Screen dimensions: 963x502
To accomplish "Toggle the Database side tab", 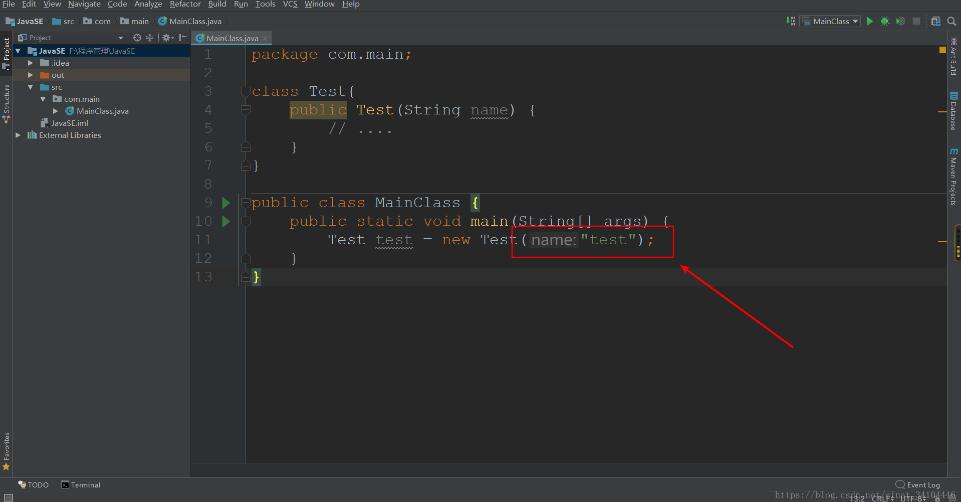I will (954, 111).
